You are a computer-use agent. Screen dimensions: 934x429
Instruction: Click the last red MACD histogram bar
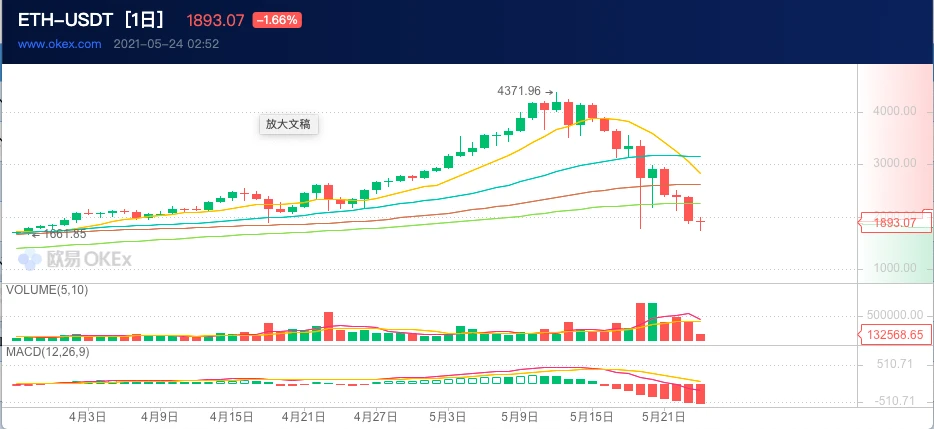coord(700,394)
